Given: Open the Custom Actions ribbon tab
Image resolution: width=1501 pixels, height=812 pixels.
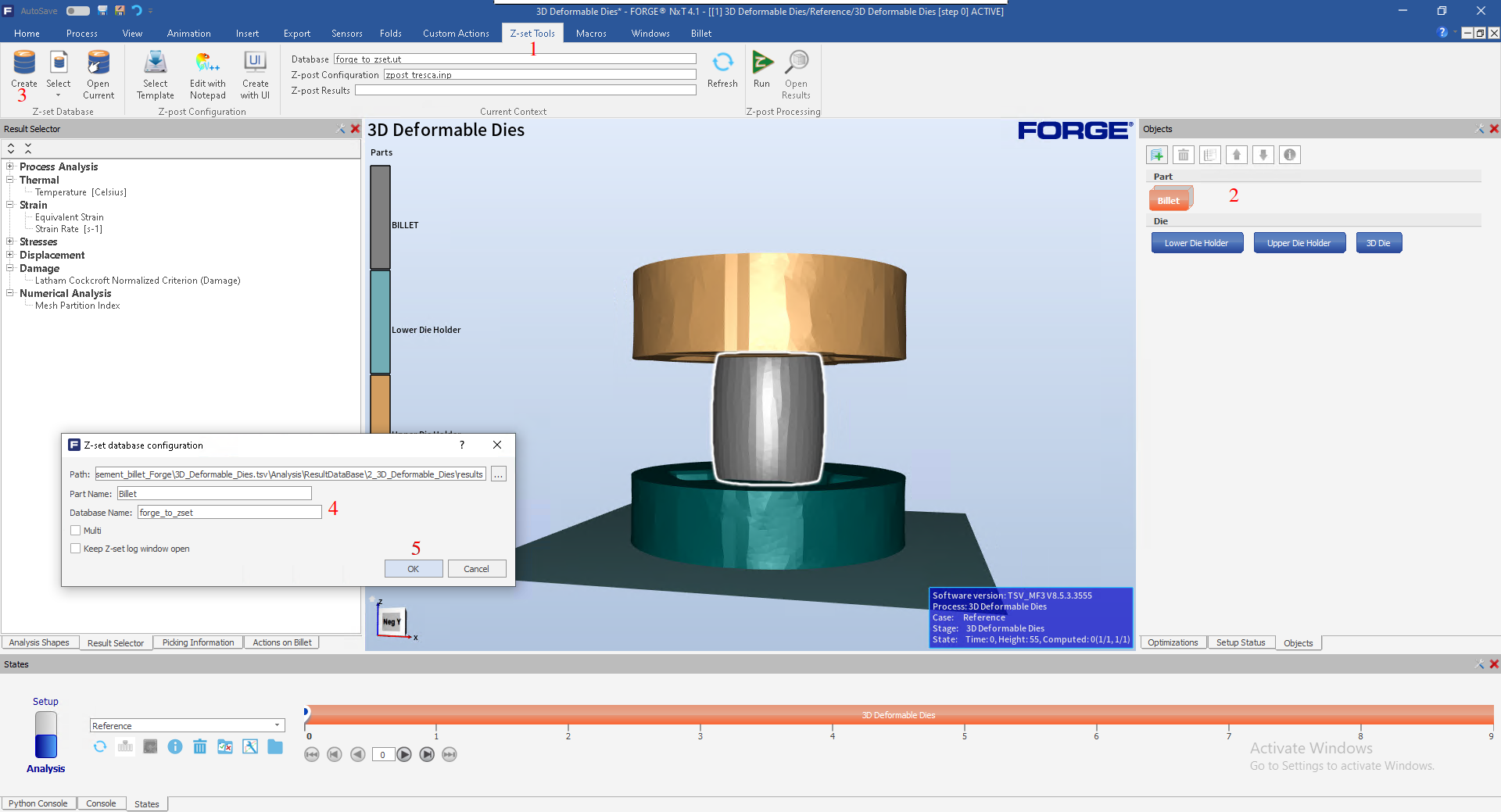Looking at the screenshot, I should [456, 34].
